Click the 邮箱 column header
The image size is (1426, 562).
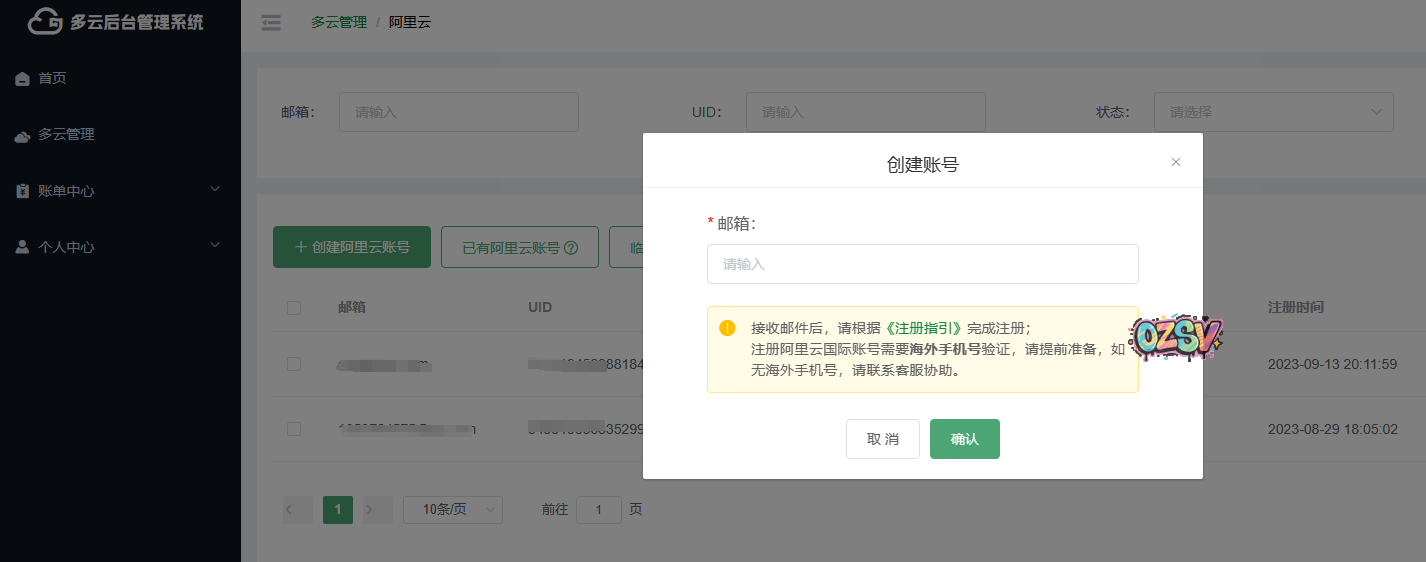pyautogui.click(x=352, y=307)
